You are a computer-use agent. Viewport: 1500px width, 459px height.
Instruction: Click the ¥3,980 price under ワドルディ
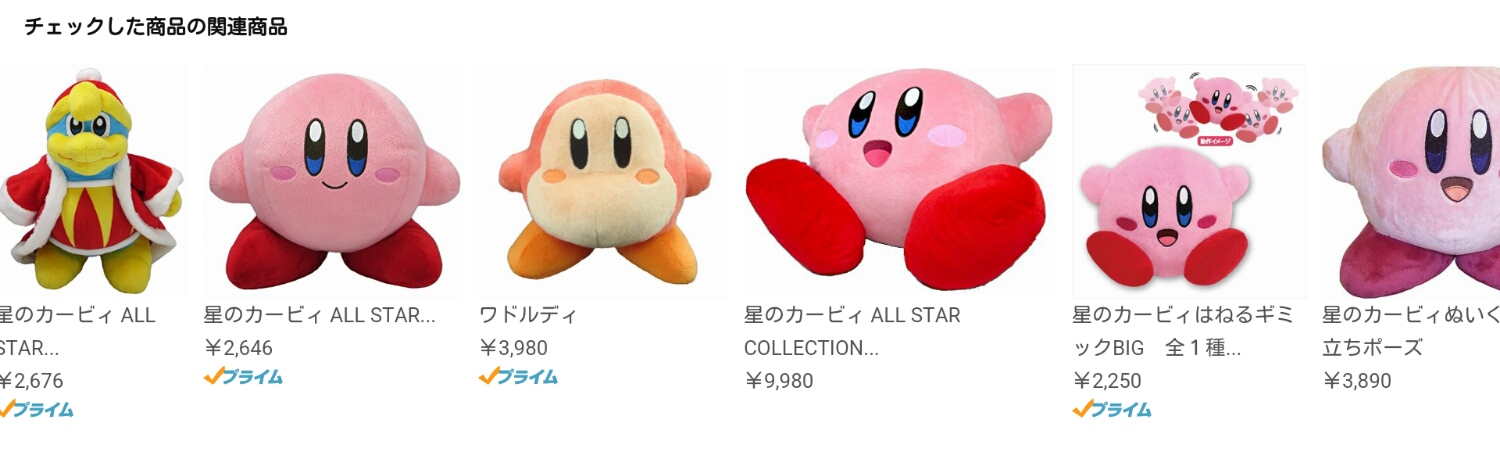pos(513,348)
